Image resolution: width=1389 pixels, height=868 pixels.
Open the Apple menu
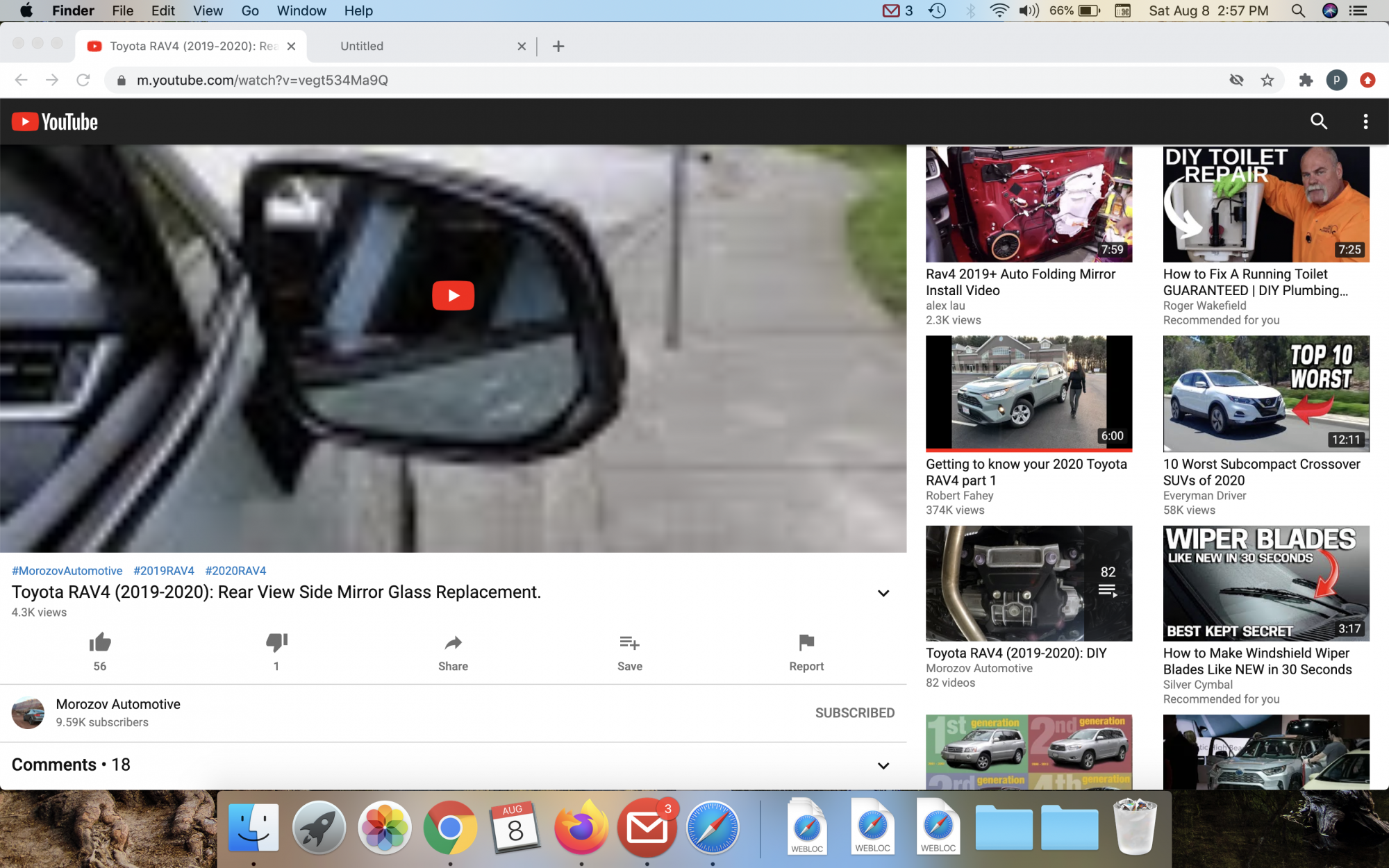click(26, 10)
